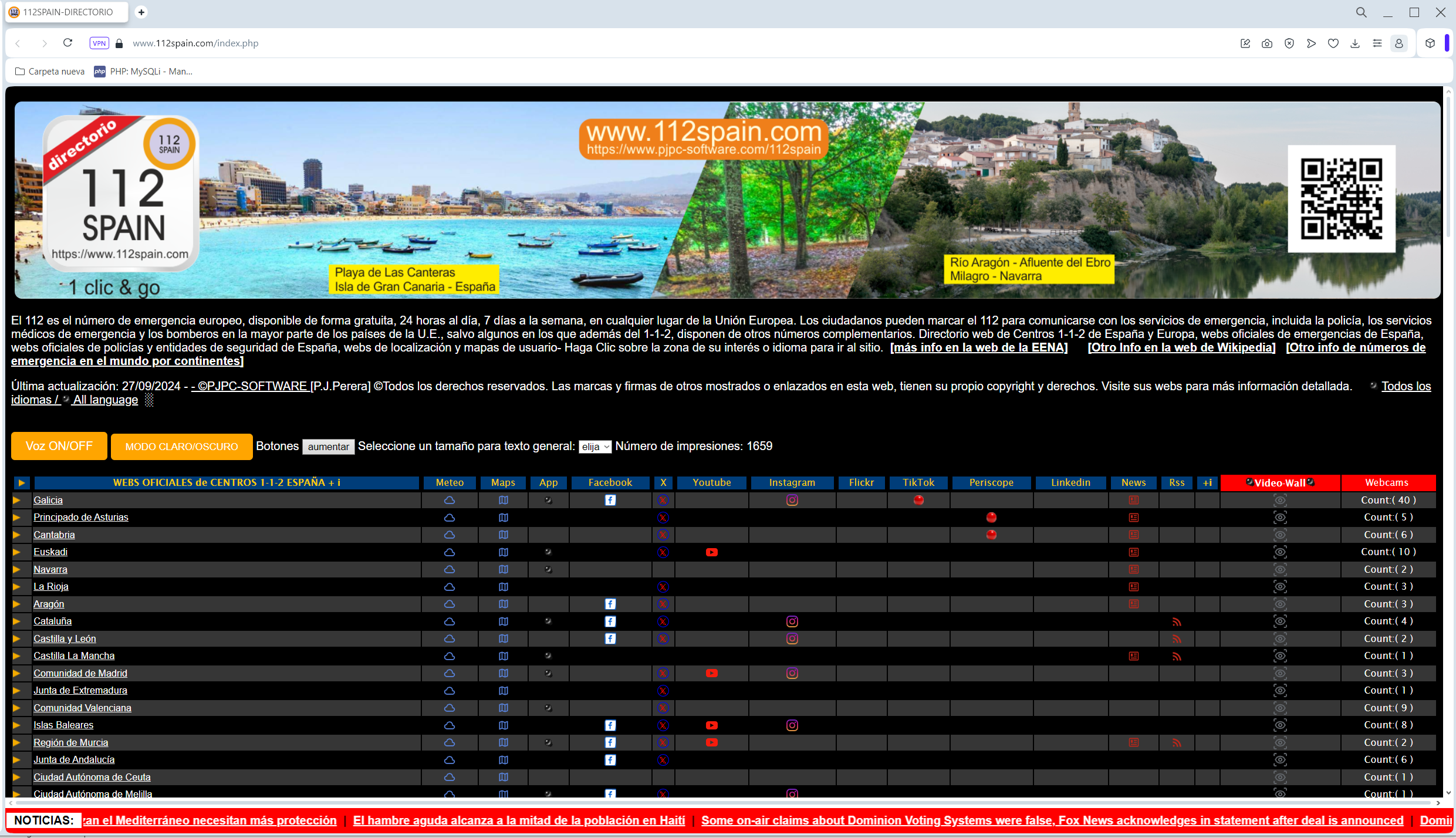Toggle the Cataluña Video-Wall eye icon
The image size is (1456, 838).
point(1280,621)
